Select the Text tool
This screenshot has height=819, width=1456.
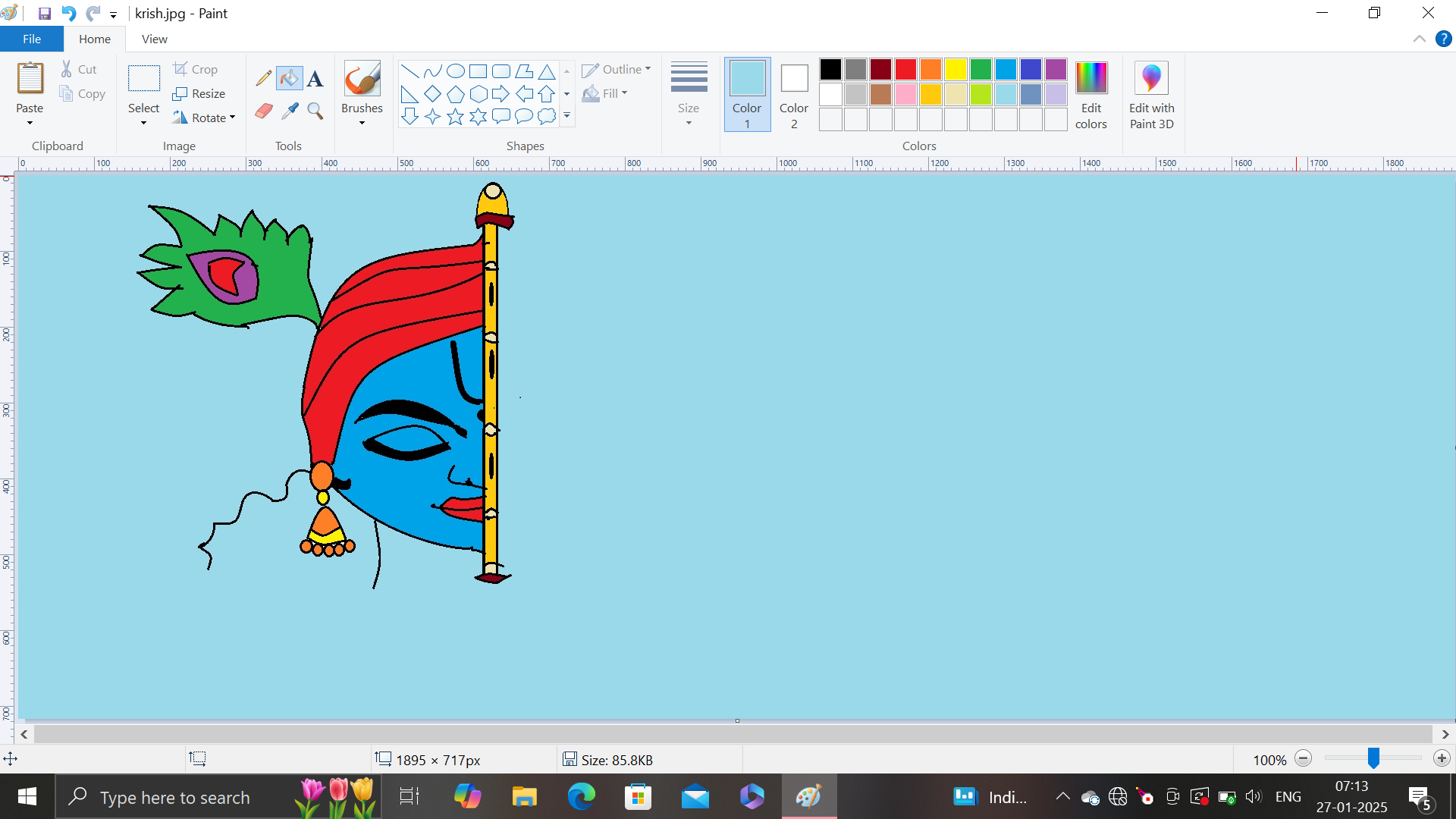tap(315, 78)
